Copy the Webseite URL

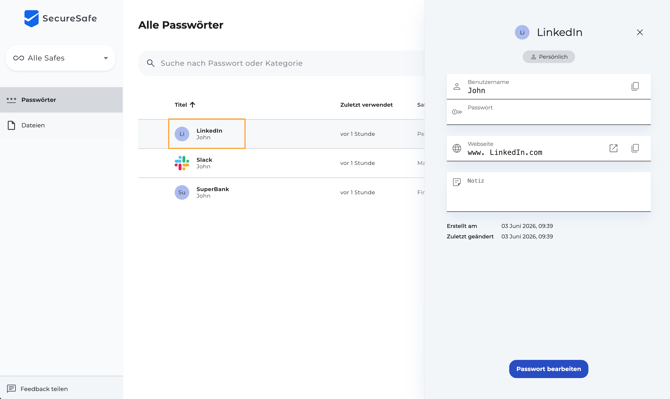point(635,148)
